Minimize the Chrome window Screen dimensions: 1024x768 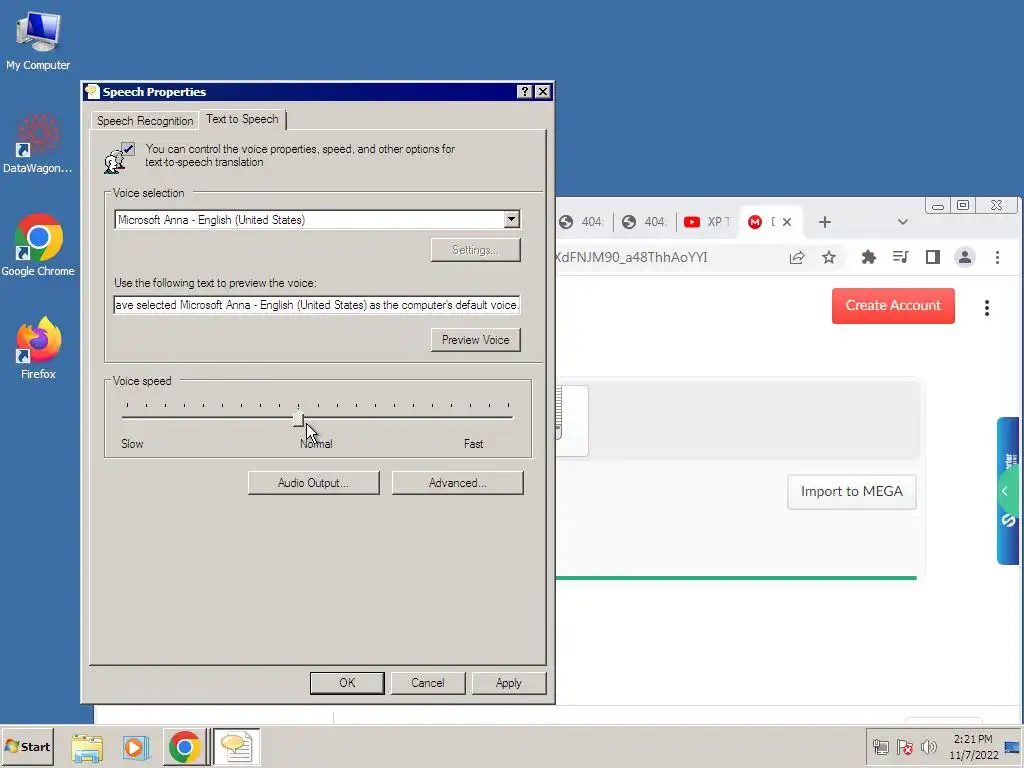pos(938,206)
